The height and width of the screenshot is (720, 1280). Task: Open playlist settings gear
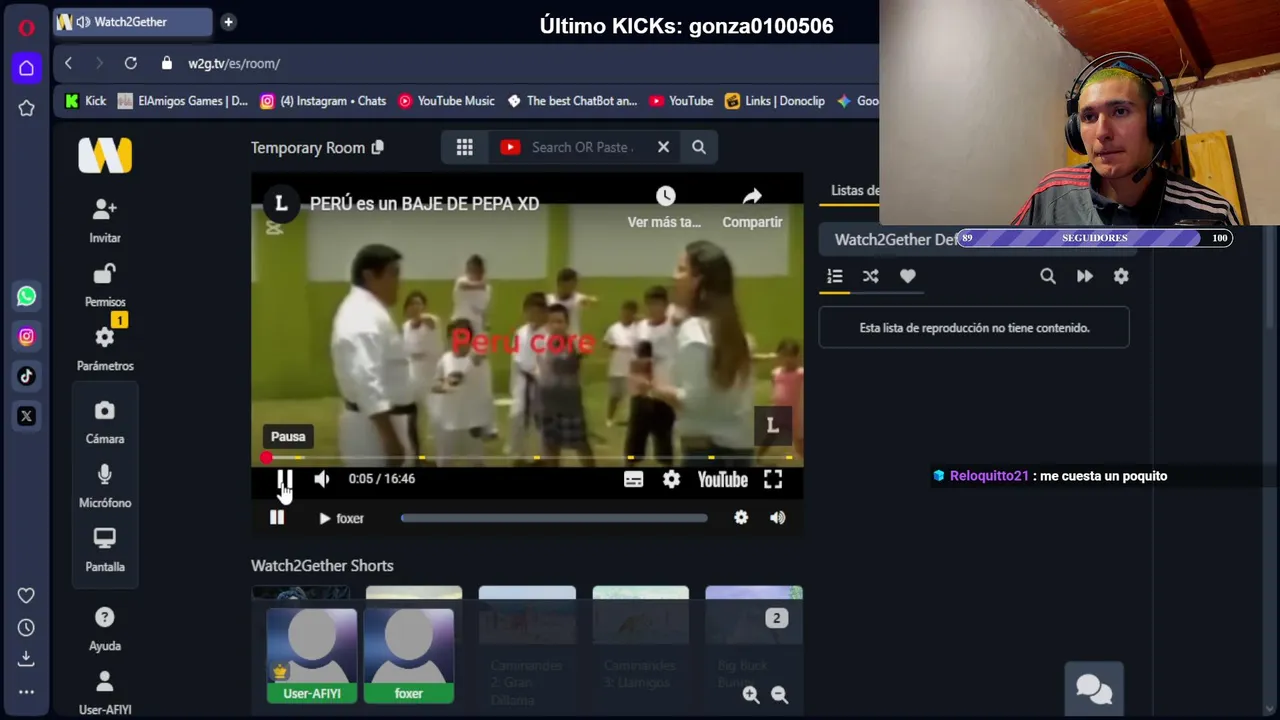point(1121,276)
